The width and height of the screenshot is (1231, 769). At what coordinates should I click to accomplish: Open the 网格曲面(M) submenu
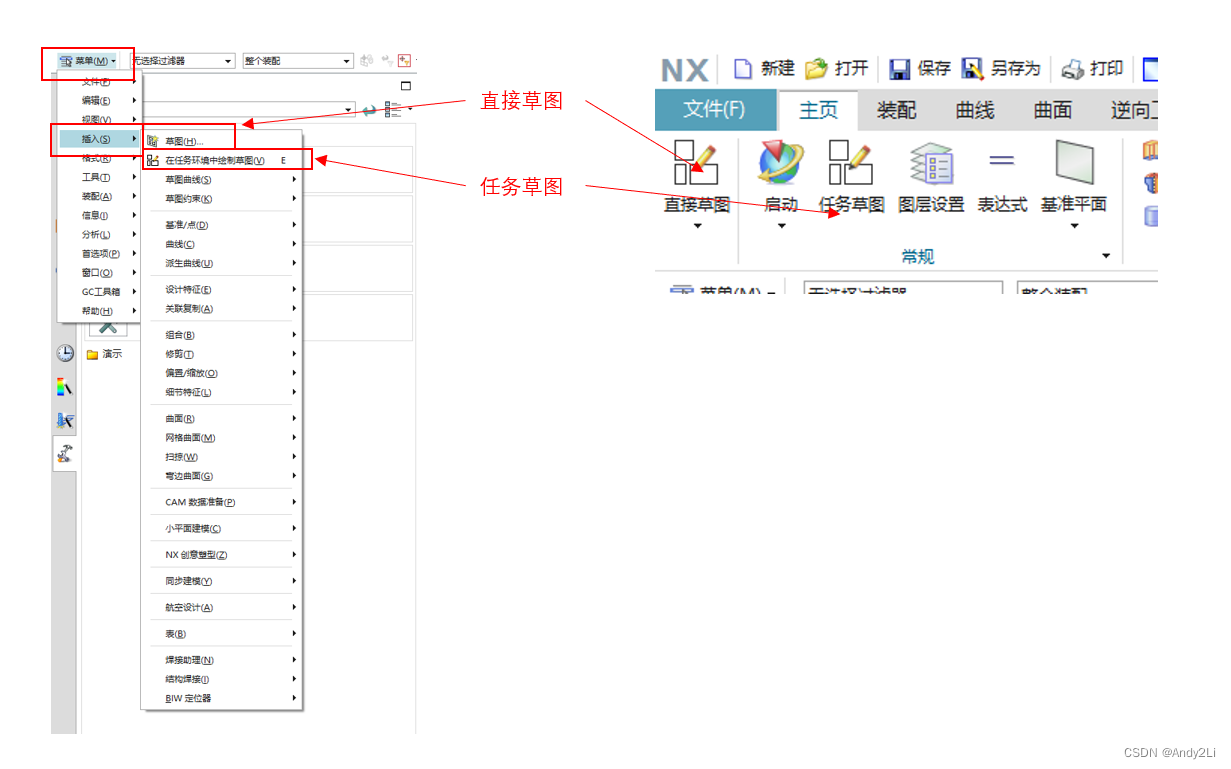point(221,437)
